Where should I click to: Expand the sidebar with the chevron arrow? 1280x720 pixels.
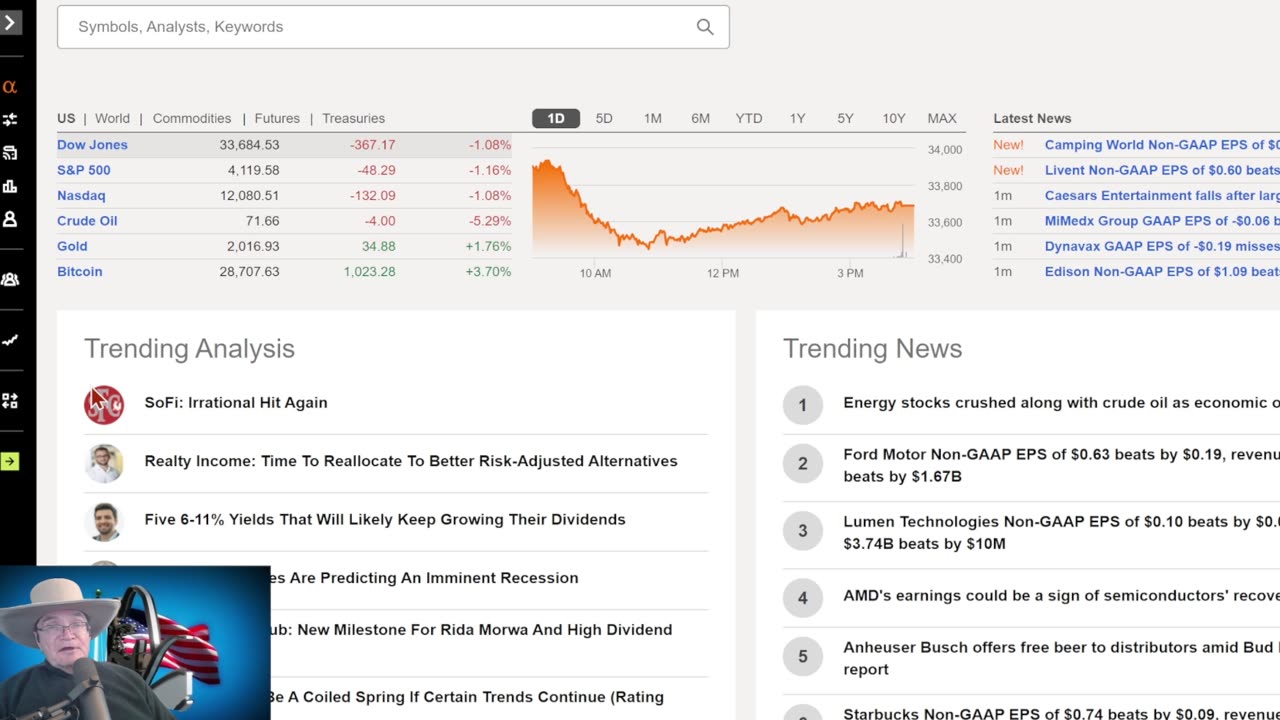click(x=10, y=21)
